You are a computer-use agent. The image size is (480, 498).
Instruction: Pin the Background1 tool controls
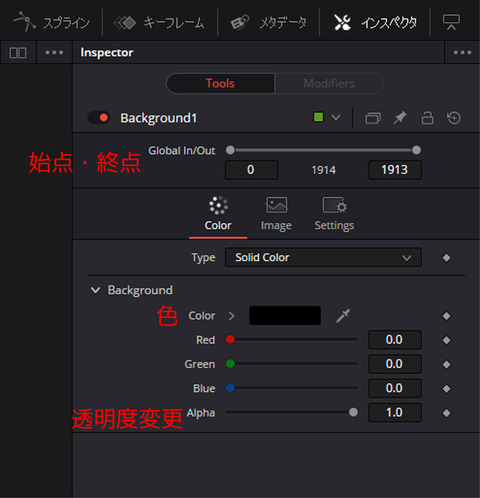click(x=400, y=118)
